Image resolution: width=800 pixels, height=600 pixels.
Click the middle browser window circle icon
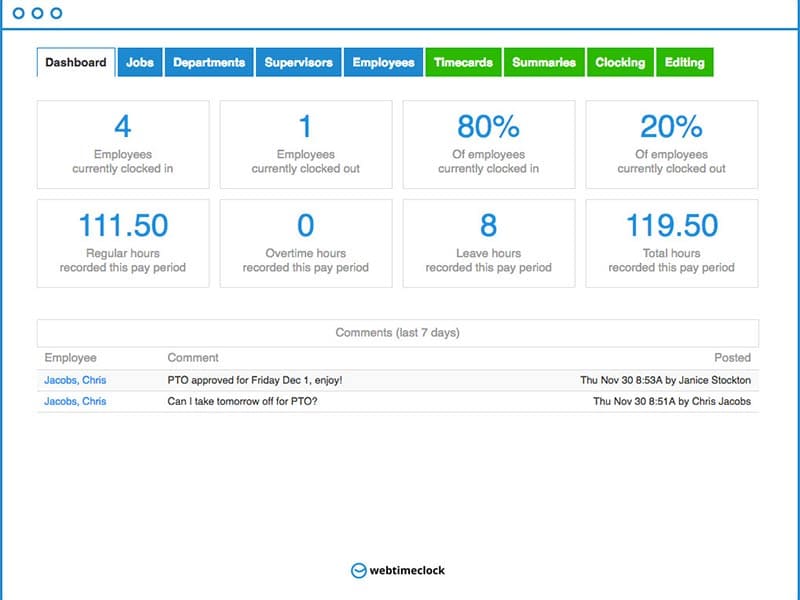(x=38, y=15)
